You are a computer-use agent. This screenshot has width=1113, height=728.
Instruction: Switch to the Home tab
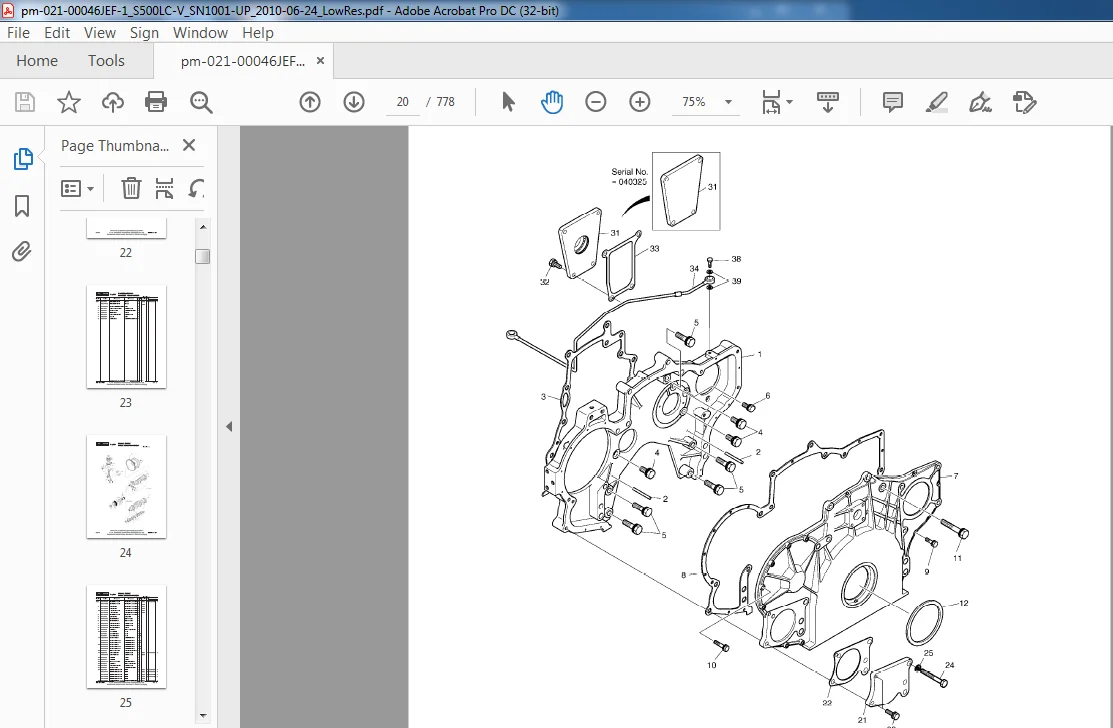(37, 61)
